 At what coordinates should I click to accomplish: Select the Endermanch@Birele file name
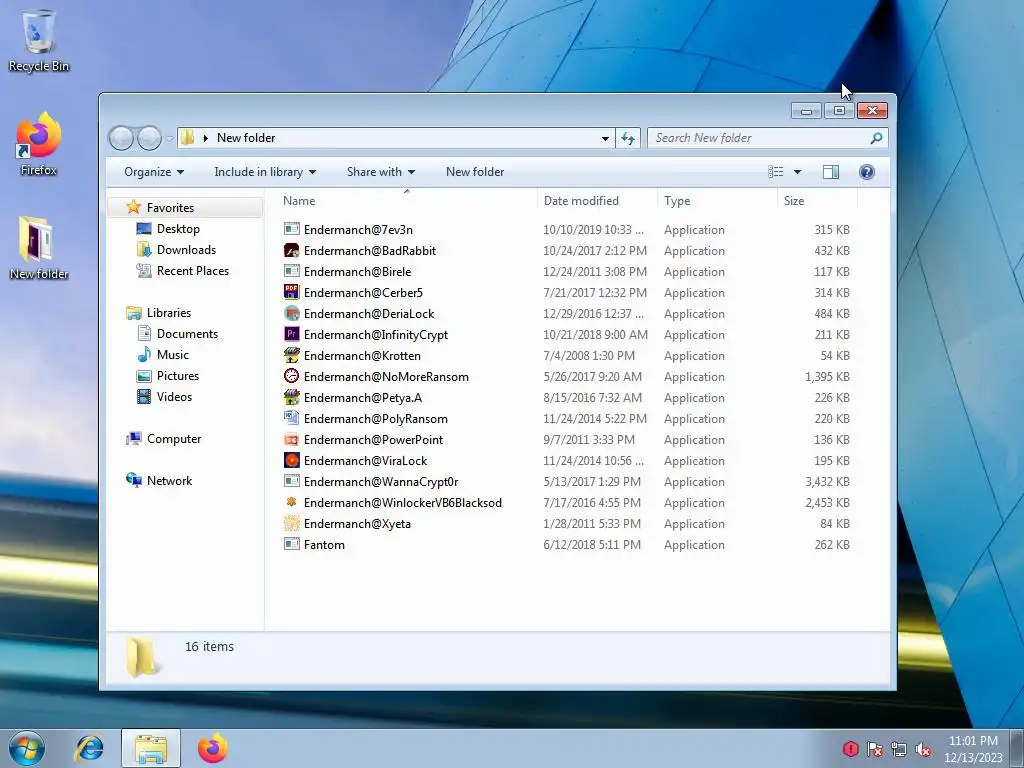[x=357, y=272]
